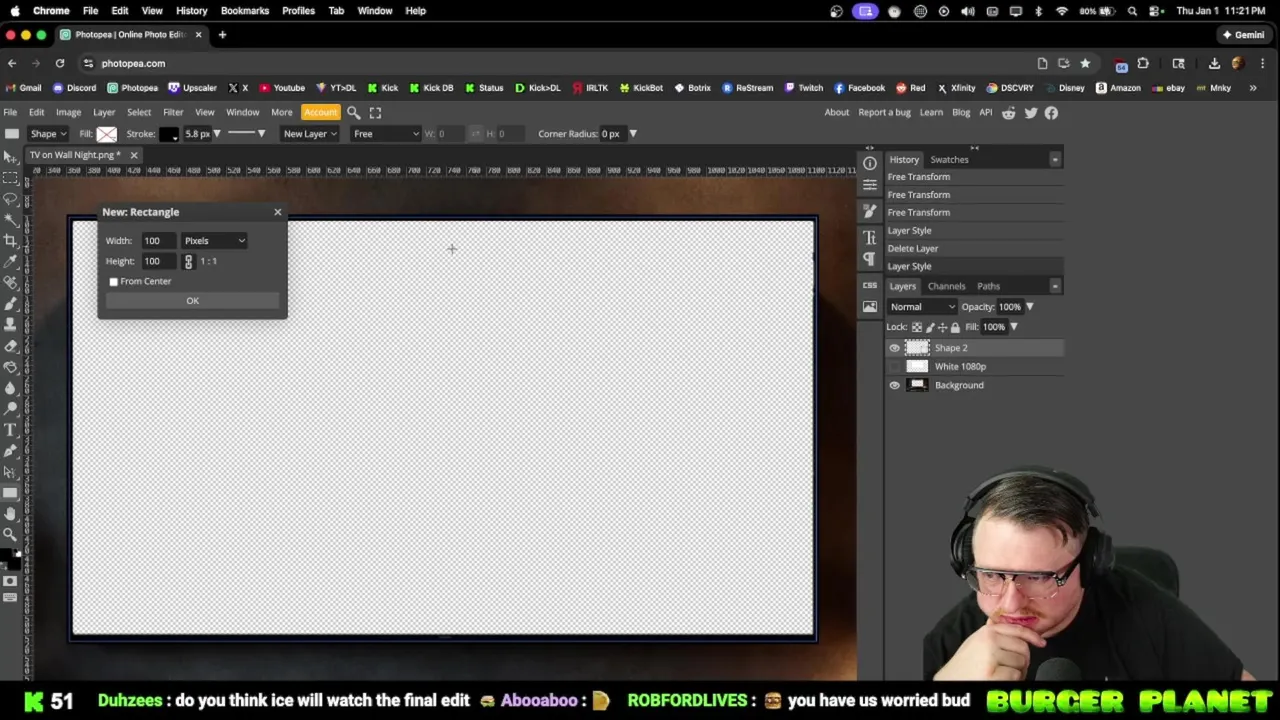The image size is (1280, 720).
Task: Toggle lock image pixels brush icon
Action: tap(930, 327)
